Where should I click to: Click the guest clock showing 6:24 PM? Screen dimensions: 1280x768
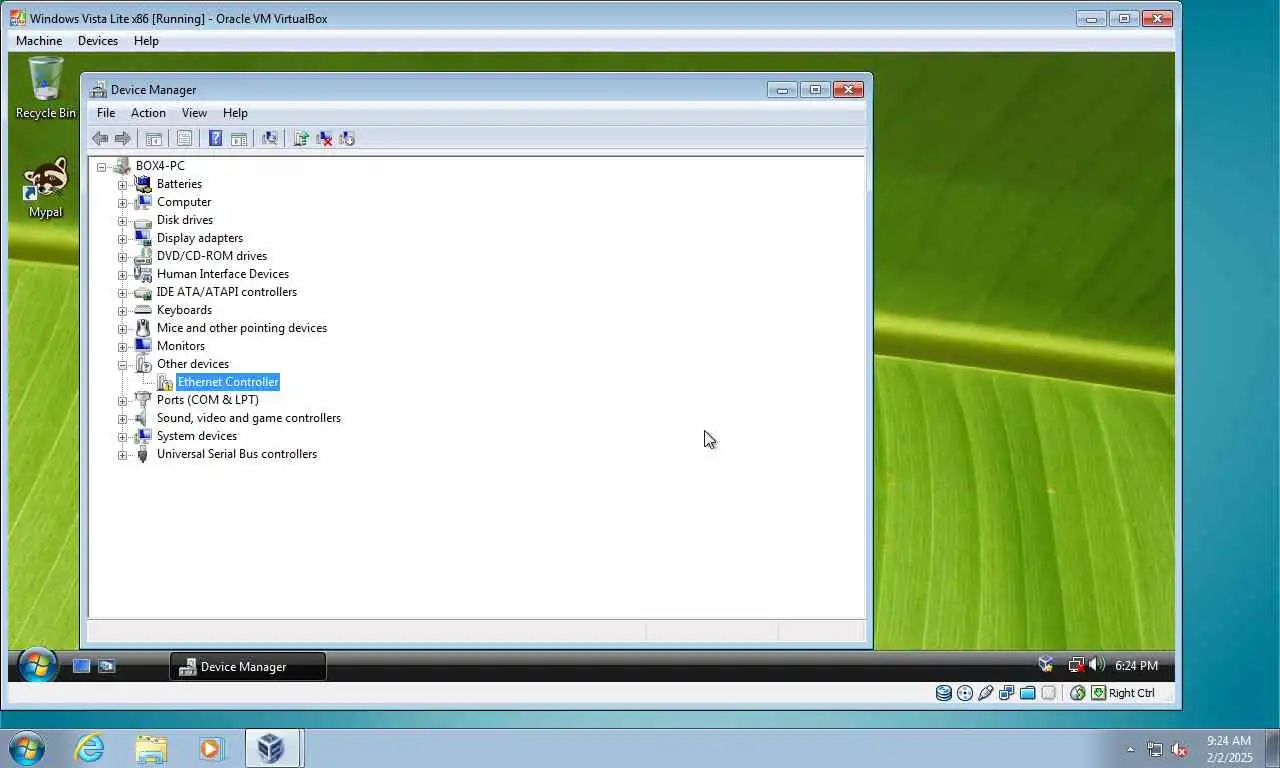[x=1136, y=665]
